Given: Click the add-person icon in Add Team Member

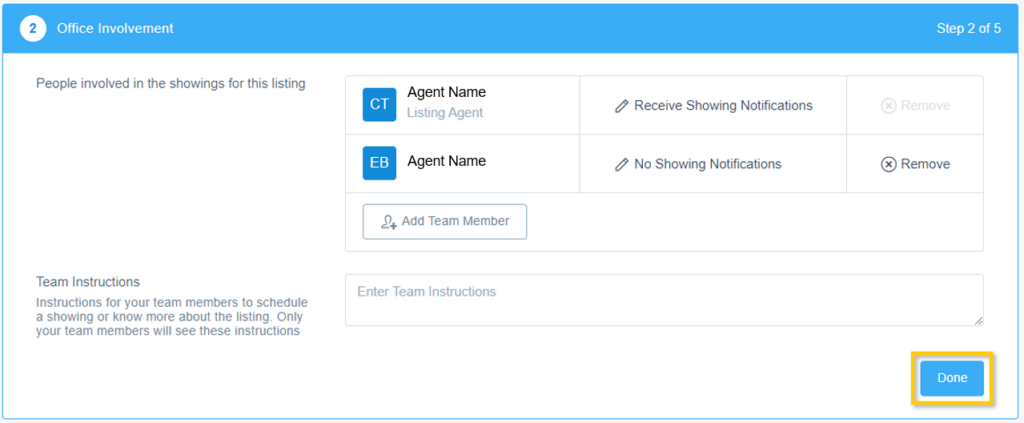Looking at the screenshot, I should [389, 222].
